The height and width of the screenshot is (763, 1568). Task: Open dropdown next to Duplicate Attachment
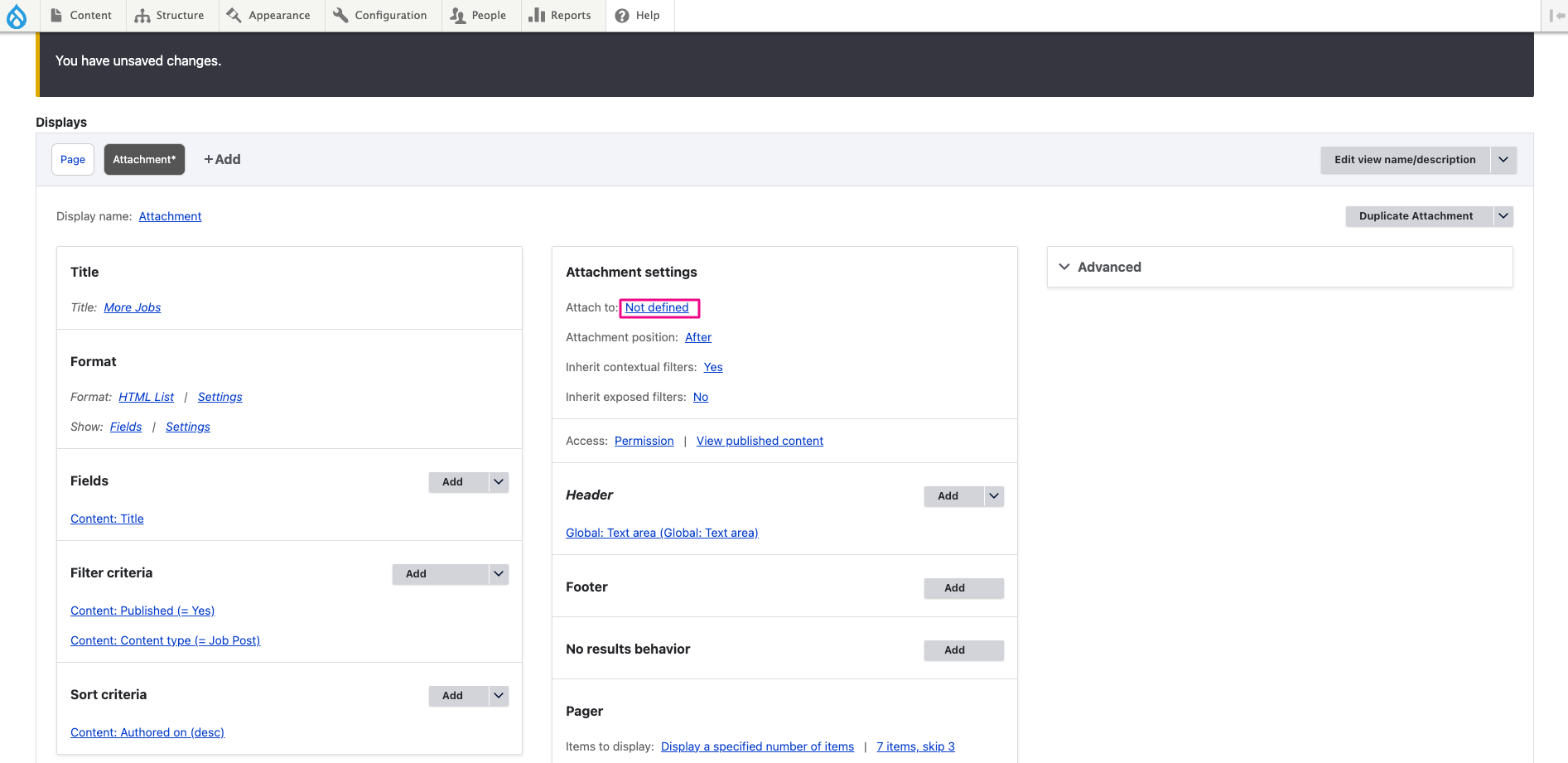1503,216
